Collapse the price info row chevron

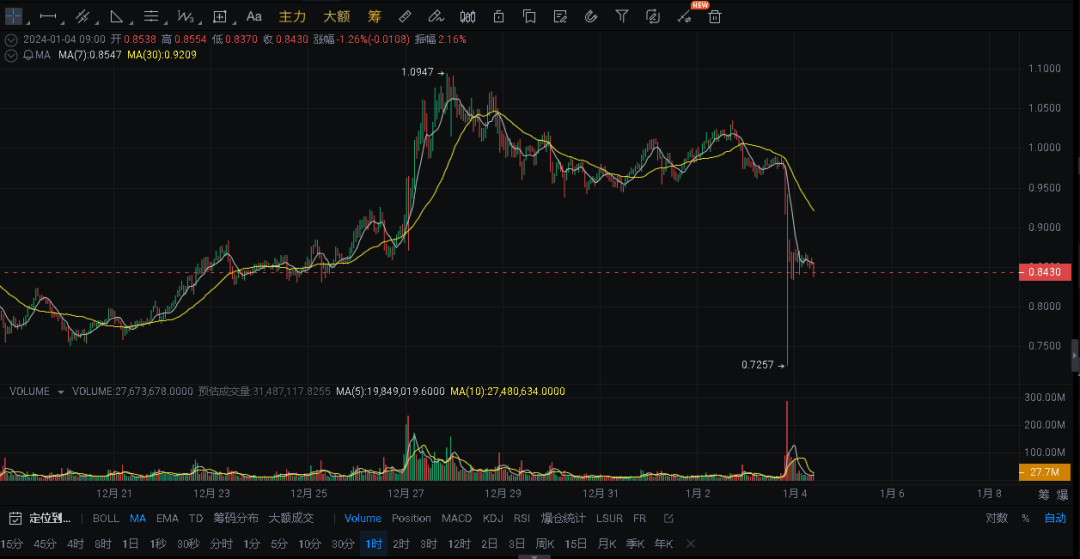click(10, 41)
